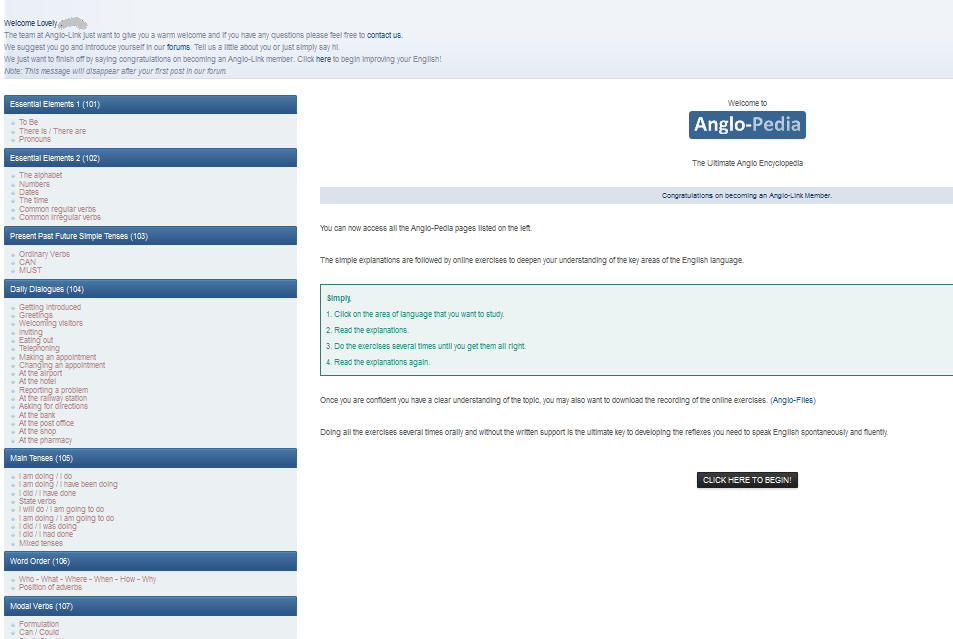953x639 pixels.
Task: Open the Telephoning dialogue
Action: [x=39, y=348]
